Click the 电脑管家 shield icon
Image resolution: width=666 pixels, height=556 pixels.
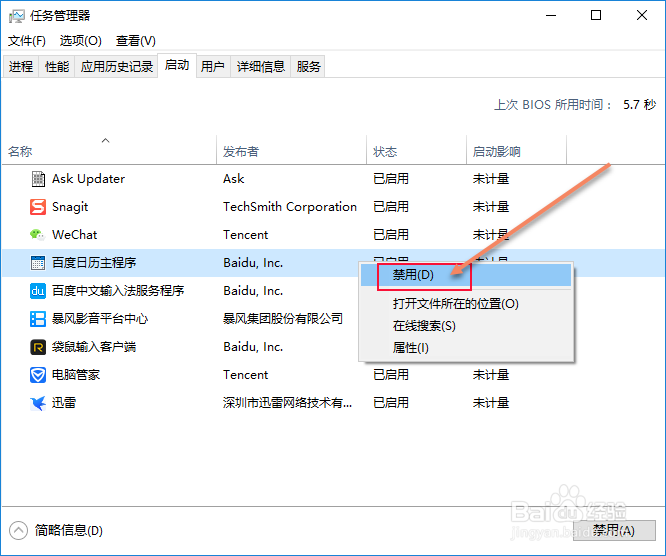(38, 375)
